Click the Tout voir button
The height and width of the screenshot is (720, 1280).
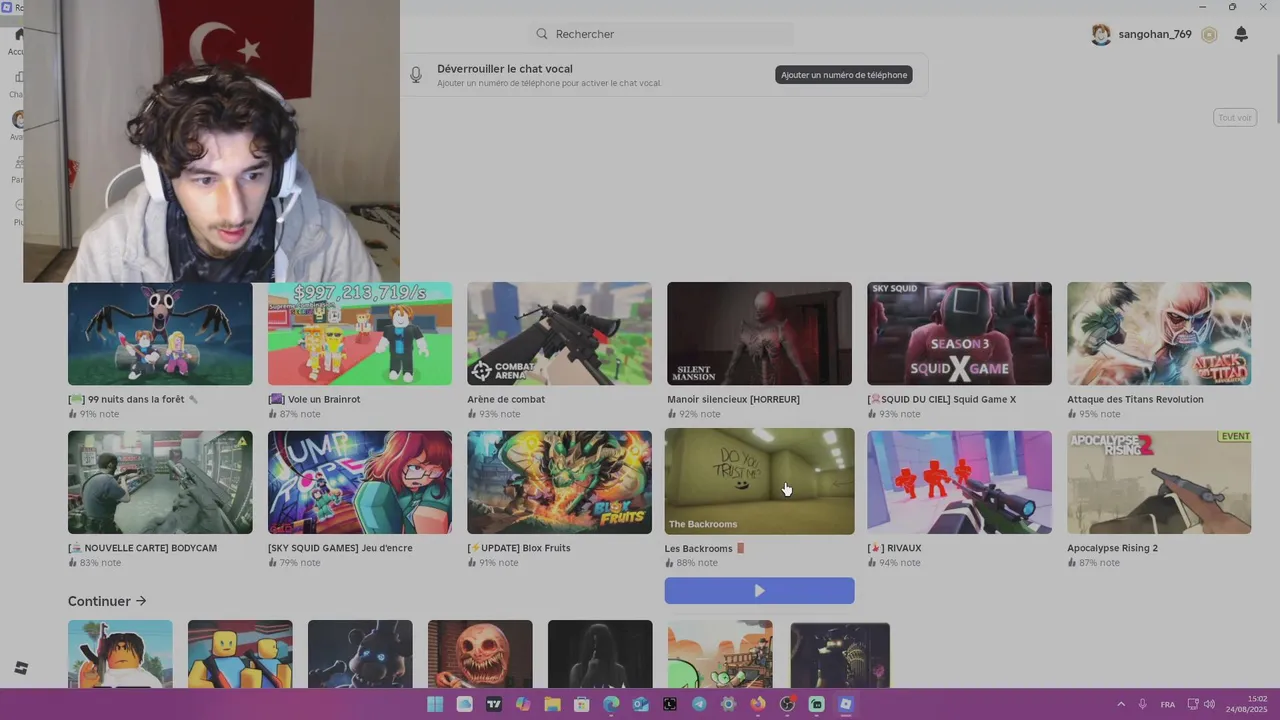point(1235,118)
